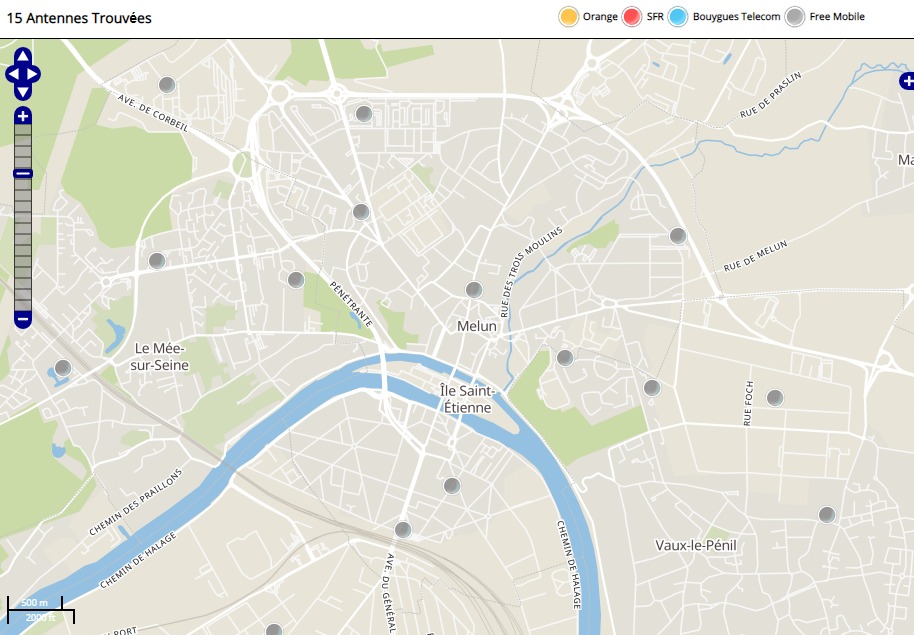The width and height of the screenshot is (914, 635).
Task: Toggle the Free Mobile operator filter
Action: (795, 17)
